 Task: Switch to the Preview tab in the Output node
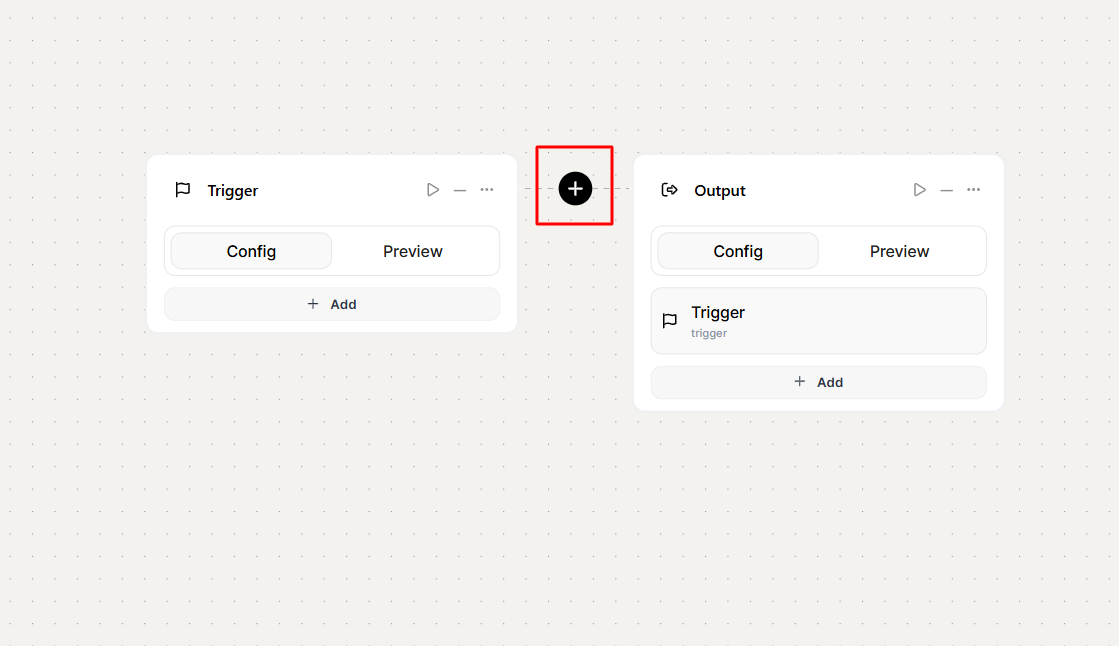[900, 251]
